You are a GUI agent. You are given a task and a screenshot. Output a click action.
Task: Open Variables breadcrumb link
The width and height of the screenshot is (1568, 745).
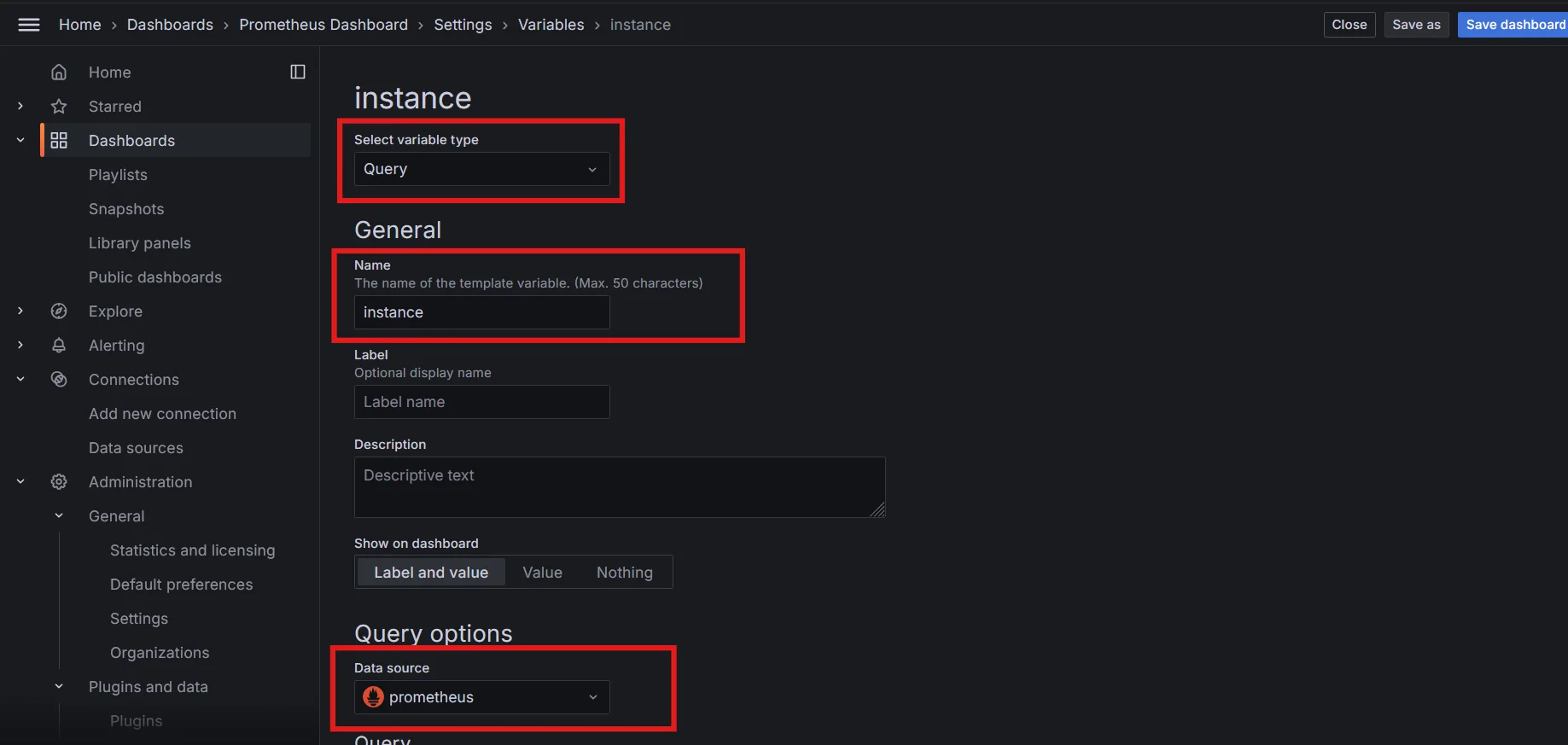click(x=551, y=25)
